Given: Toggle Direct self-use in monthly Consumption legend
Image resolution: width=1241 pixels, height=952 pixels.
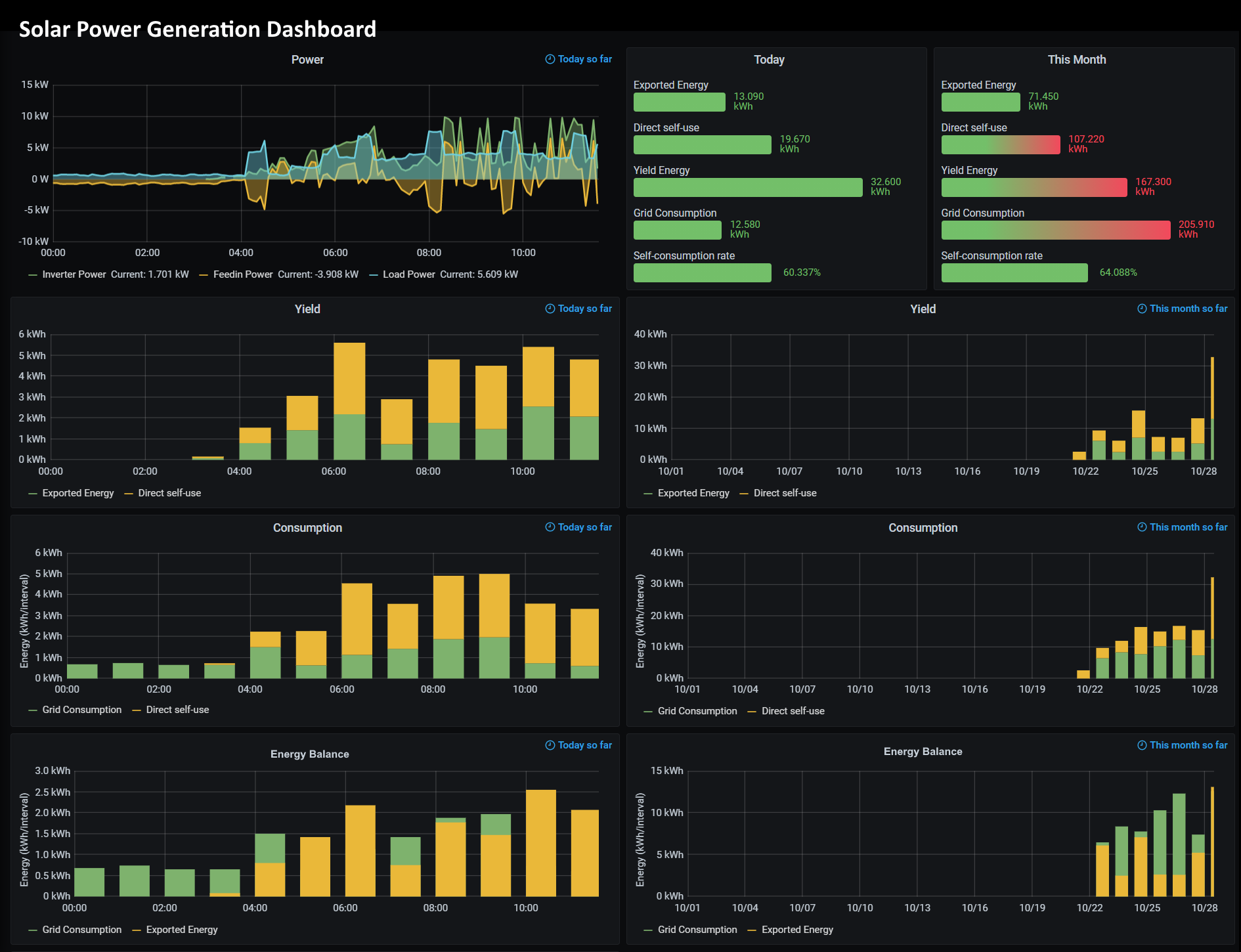Looking at the screenshot, I should point(793,711).
